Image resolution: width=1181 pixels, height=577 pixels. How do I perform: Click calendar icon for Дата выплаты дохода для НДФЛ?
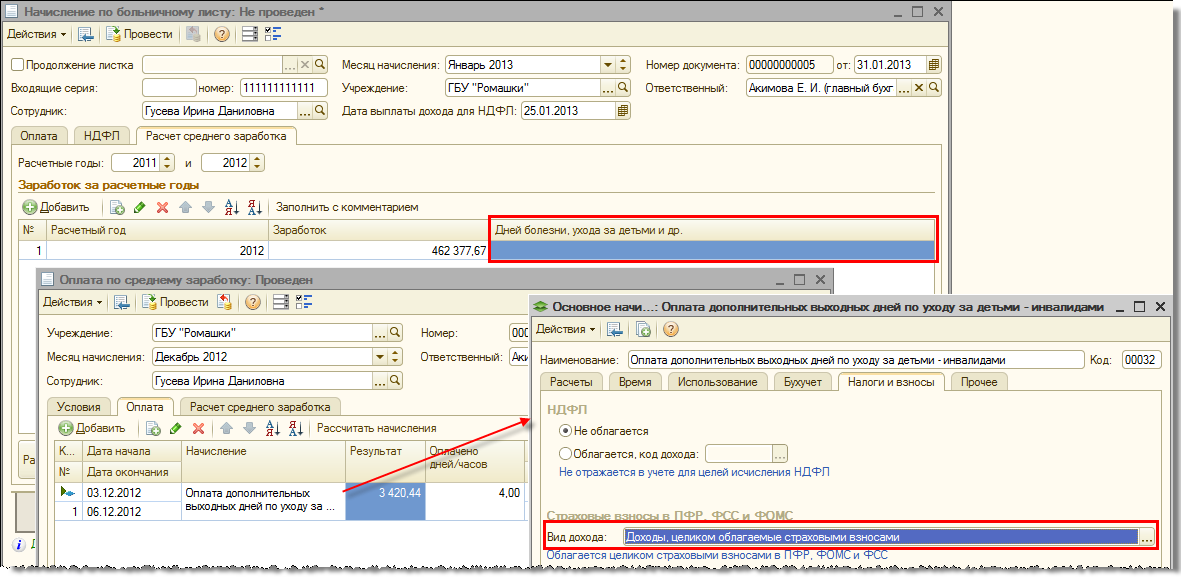[x=623, y=112]
